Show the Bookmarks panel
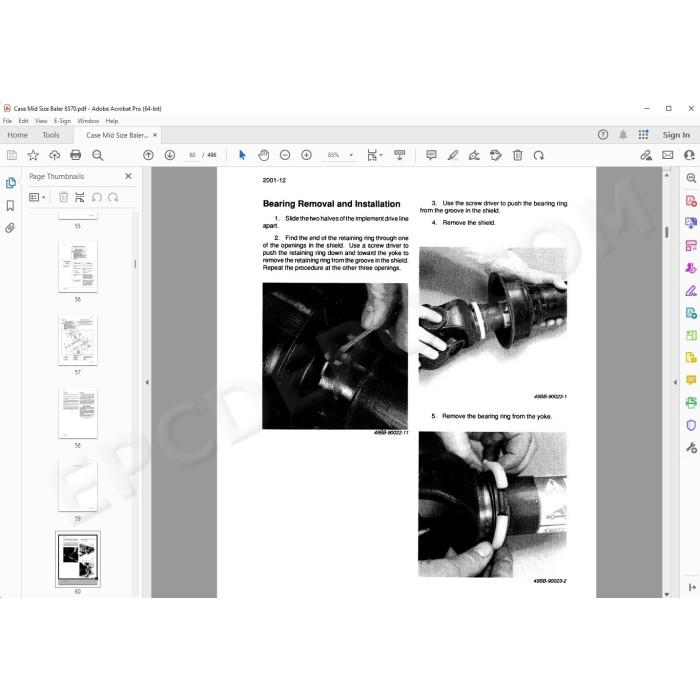The height and width of the screenshot is (700, 700). [10, 205]
